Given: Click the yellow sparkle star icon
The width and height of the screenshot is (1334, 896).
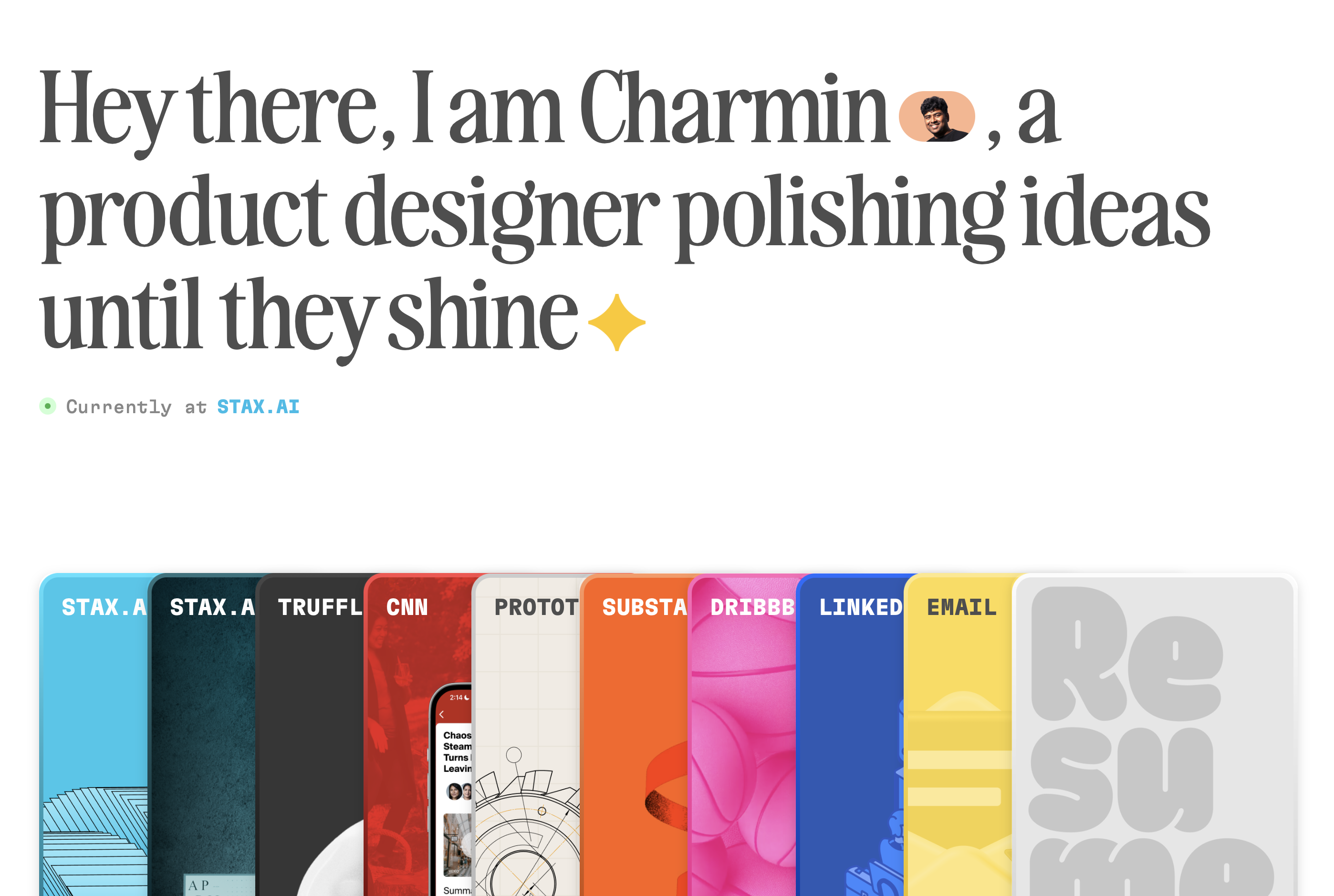Looking at the screenshot, I should point(616,323).
